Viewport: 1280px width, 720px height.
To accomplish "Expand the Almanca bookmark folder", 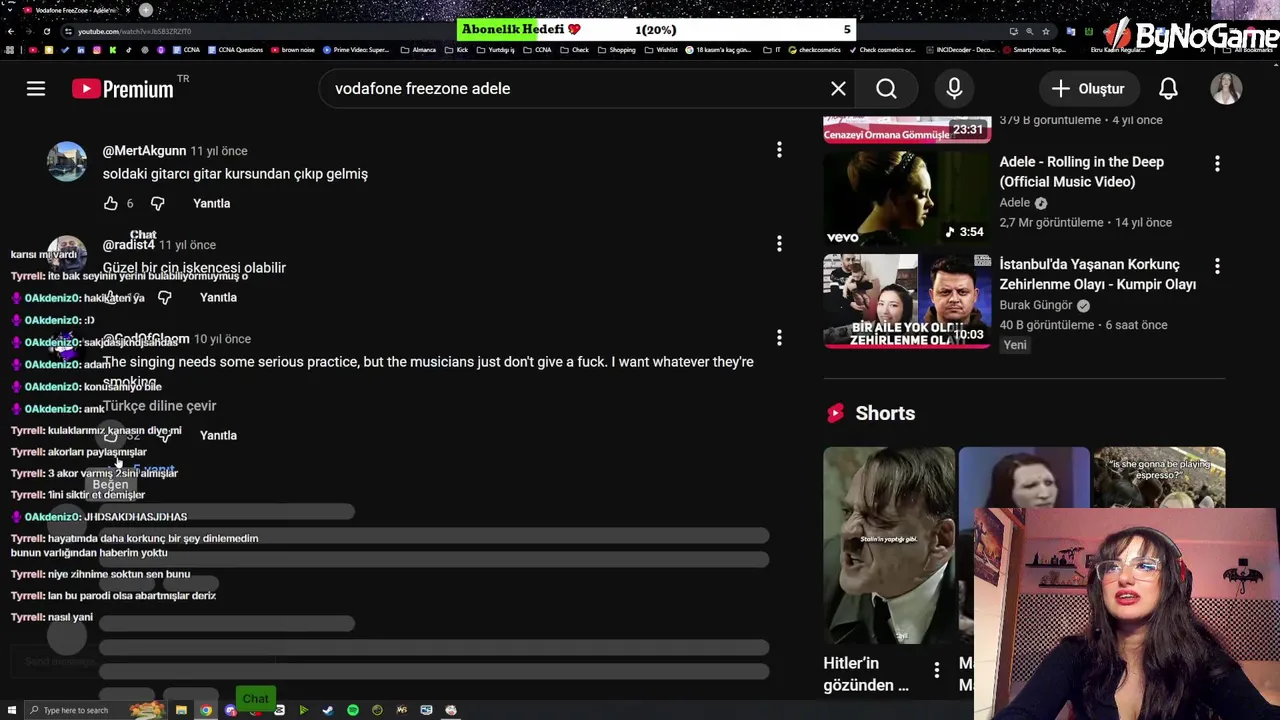I will (419, 50).
